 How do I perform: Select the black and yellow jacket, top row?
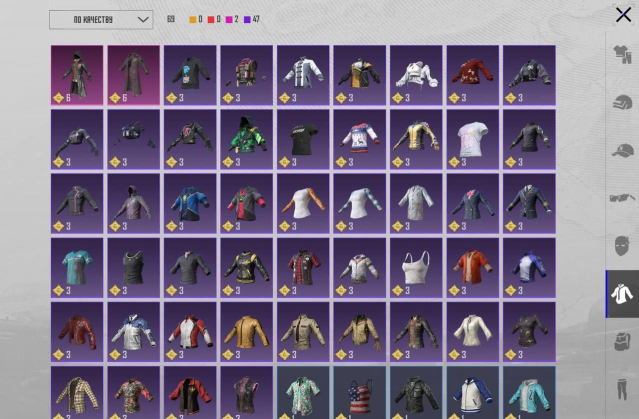(359, 75)
